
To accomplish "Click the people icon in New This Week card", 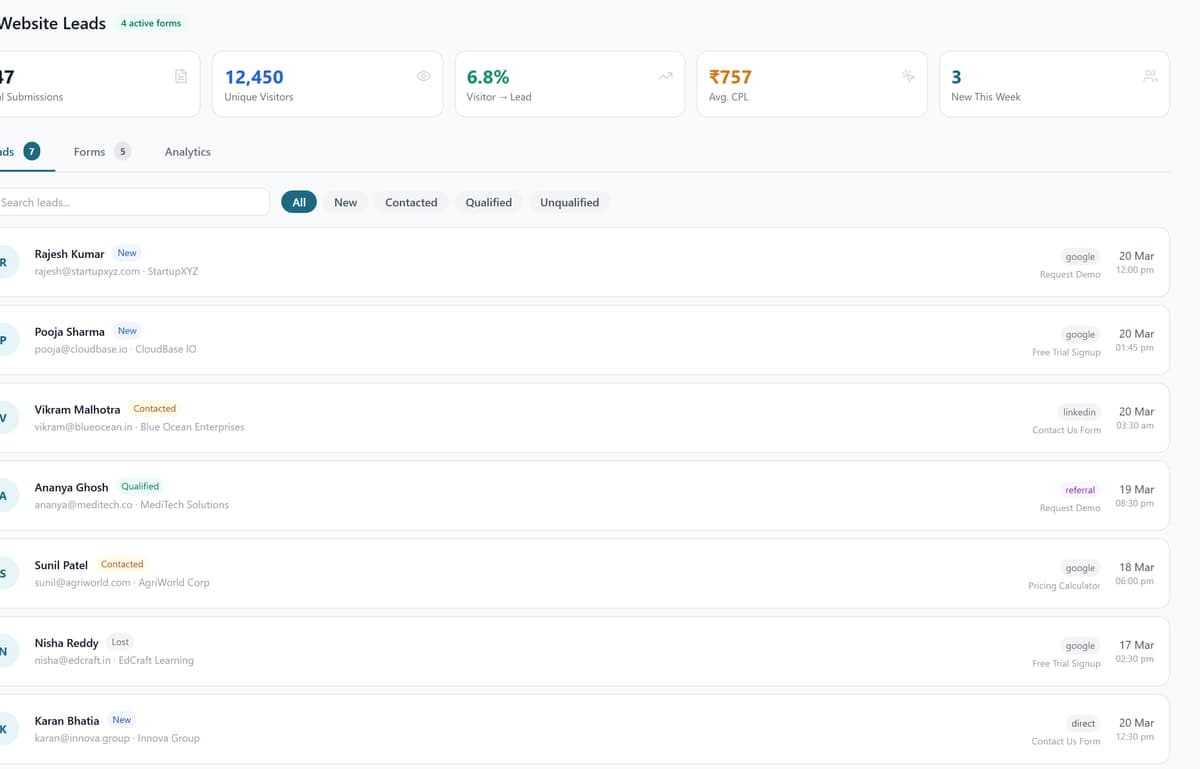I will pyautogui.click(x=1150, y=76).
